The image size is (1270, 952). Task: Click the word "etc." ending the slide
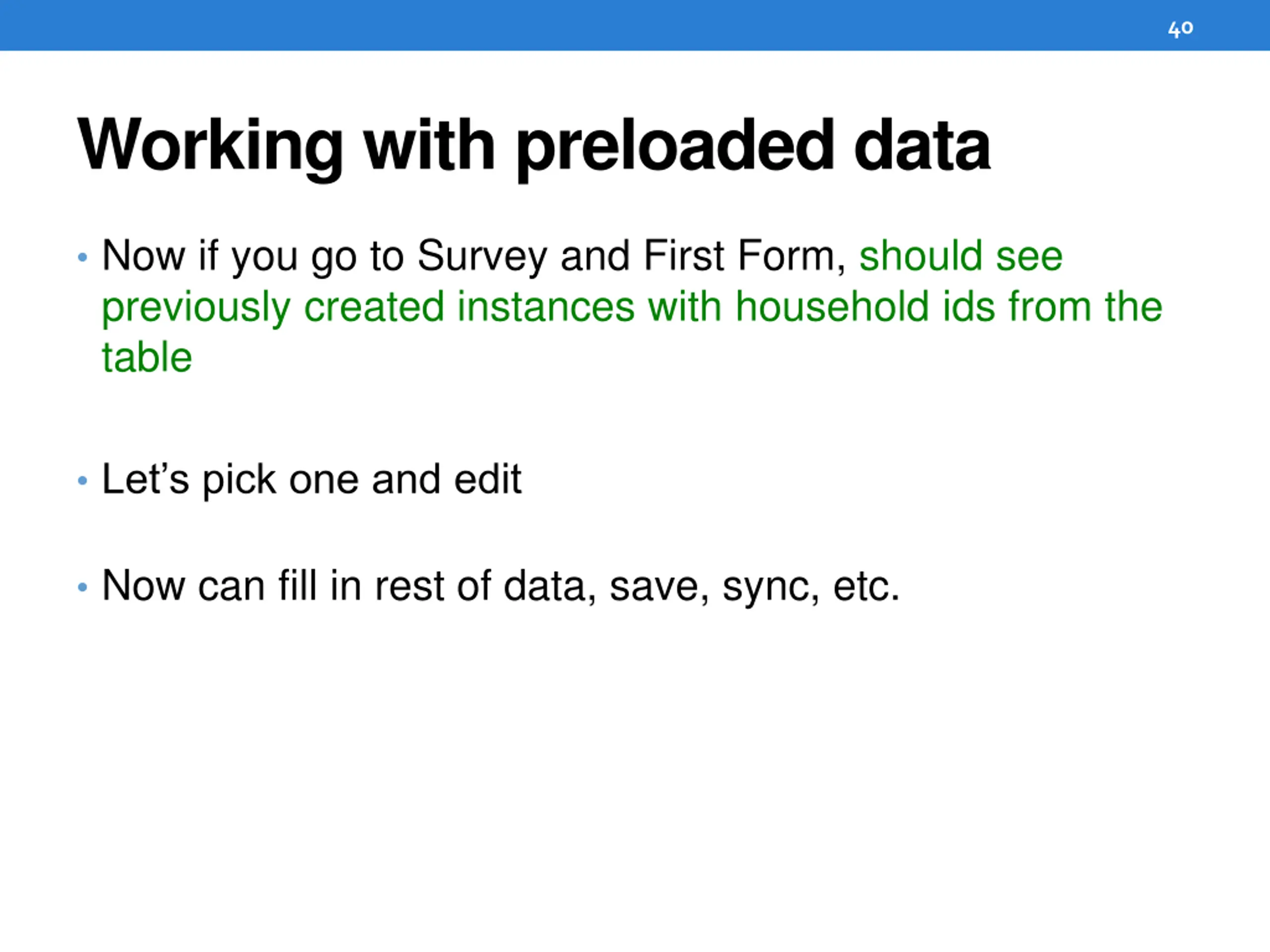866,587
